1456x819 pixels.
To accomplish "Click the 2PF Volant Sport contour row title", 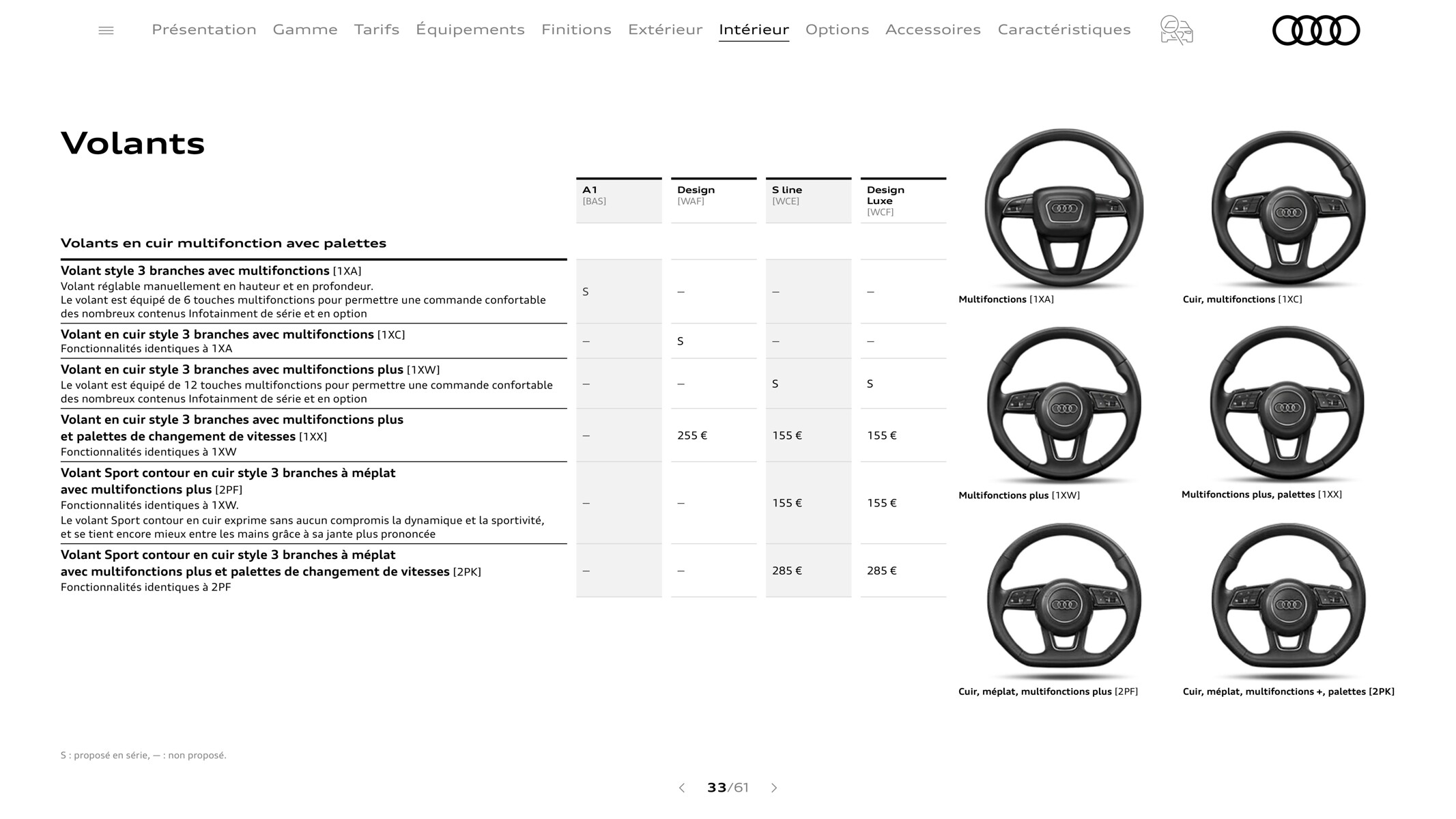I will click(x=228, y=481).
